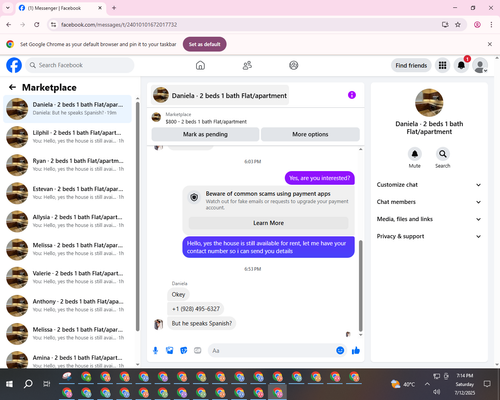Image resolution: width=500 pixels, height=400 pixels.
Task: Click More options button
Action: tap(310, 134)
